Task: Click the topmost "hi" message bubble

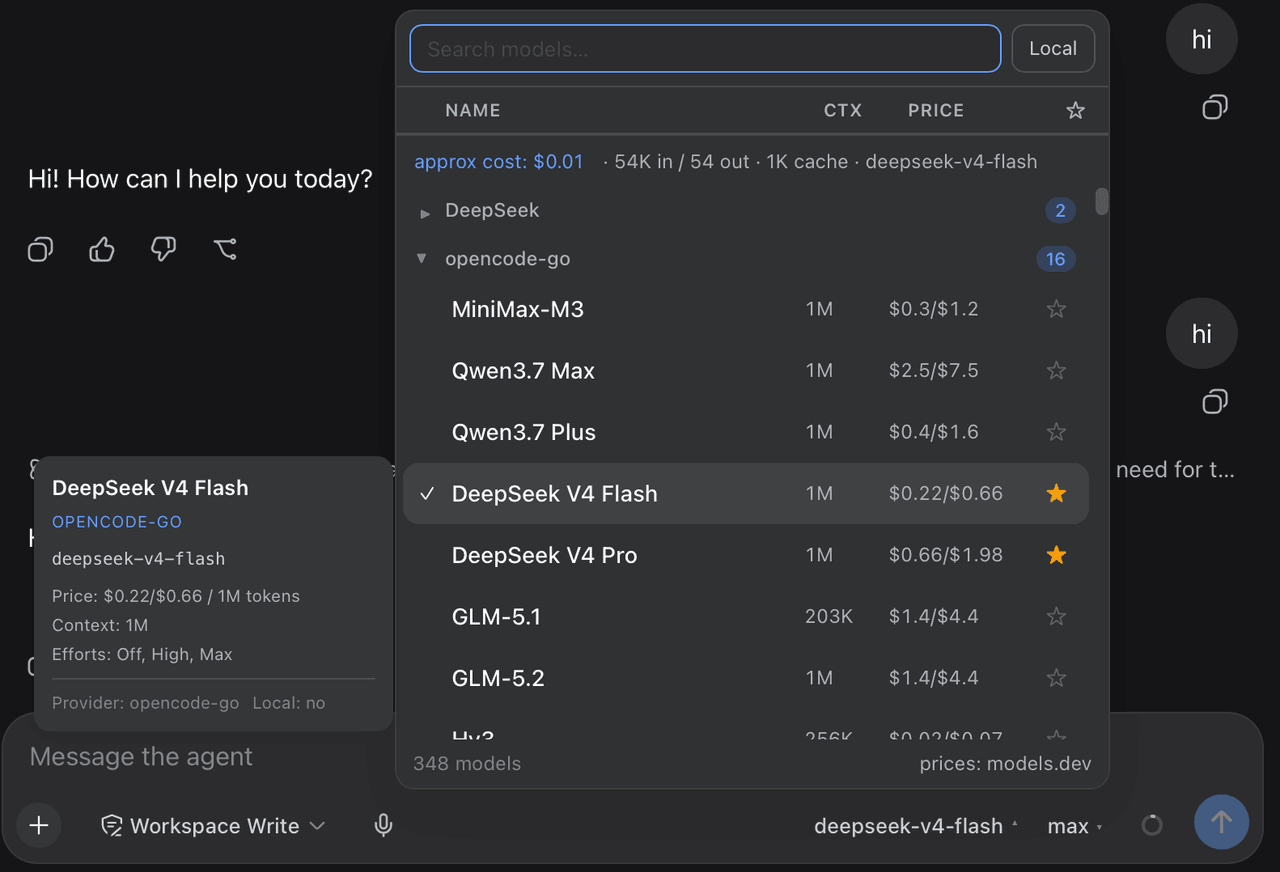Action: pyautogui.click(x=1202, y=39)
